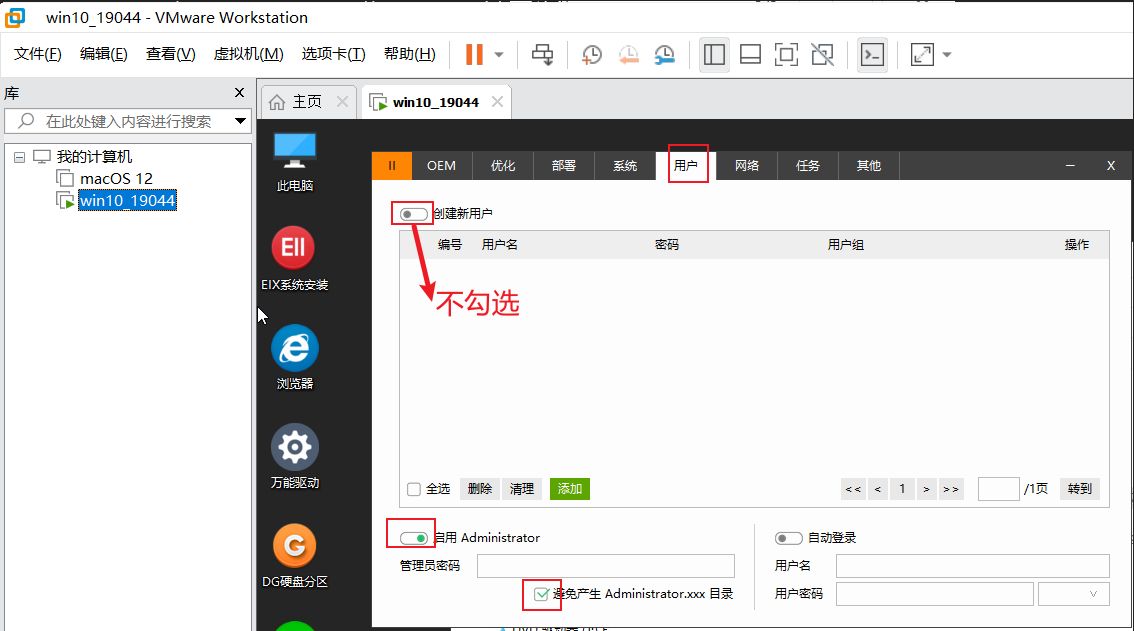This screenshot has width=1134, height=631.
Task: Collapse the 我的计算机 tree node
Action: 20,157
